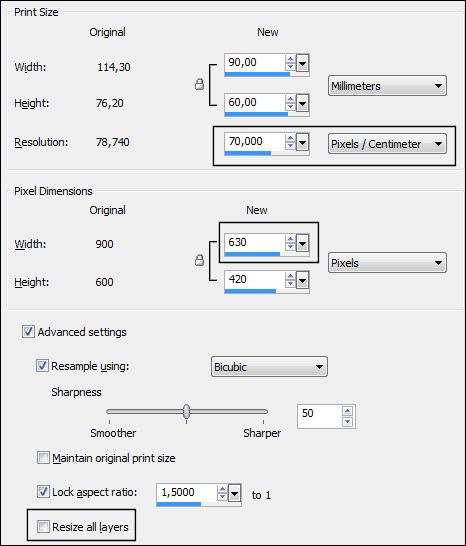Toggle Lock aspect ratio checkbox

click(43, 492)
